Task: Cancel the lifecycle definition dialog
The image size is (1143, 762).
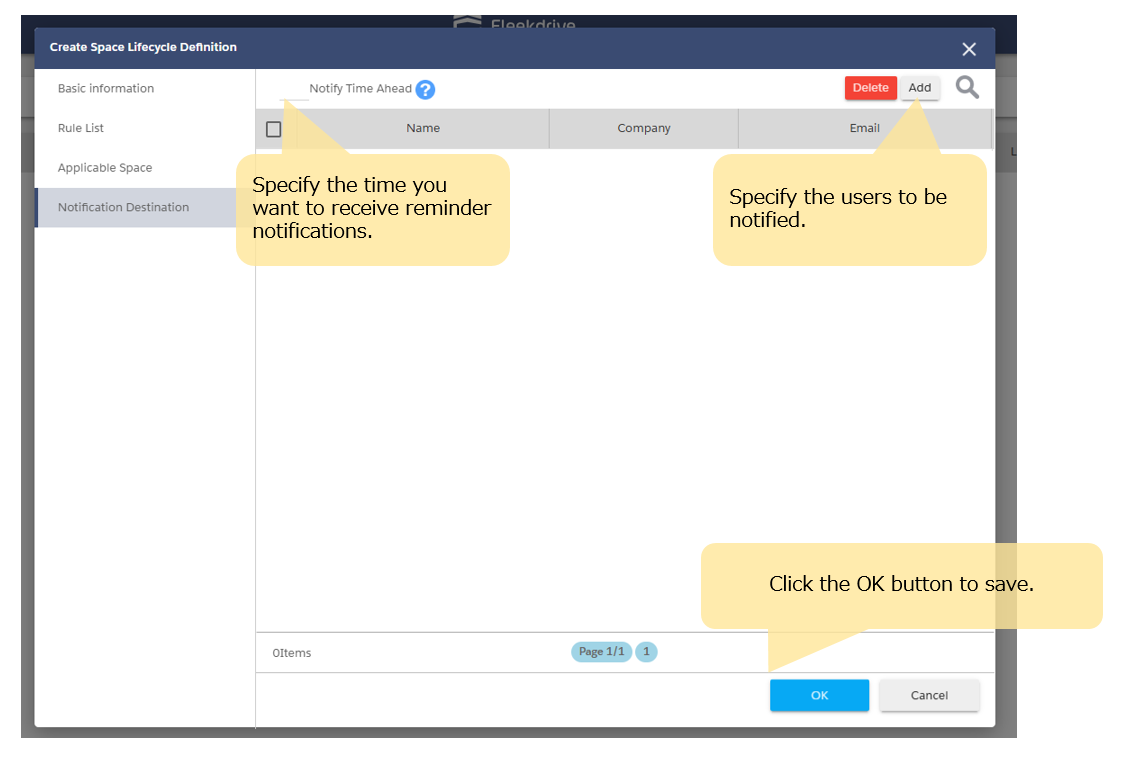Action: (x=929, y=696)
